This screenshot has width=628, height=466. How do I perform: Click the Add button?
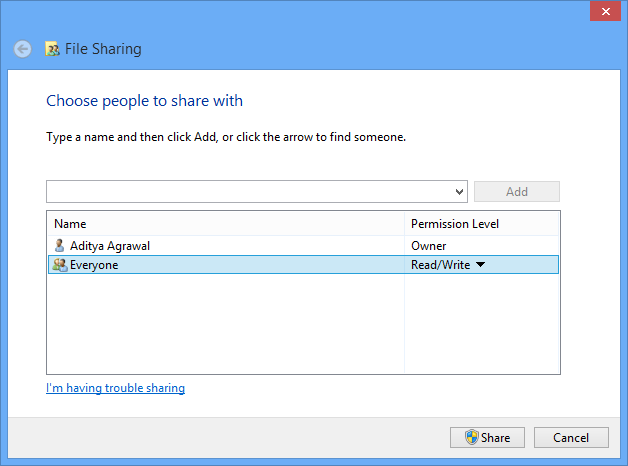pyautogui.click(x=517, y=191)
